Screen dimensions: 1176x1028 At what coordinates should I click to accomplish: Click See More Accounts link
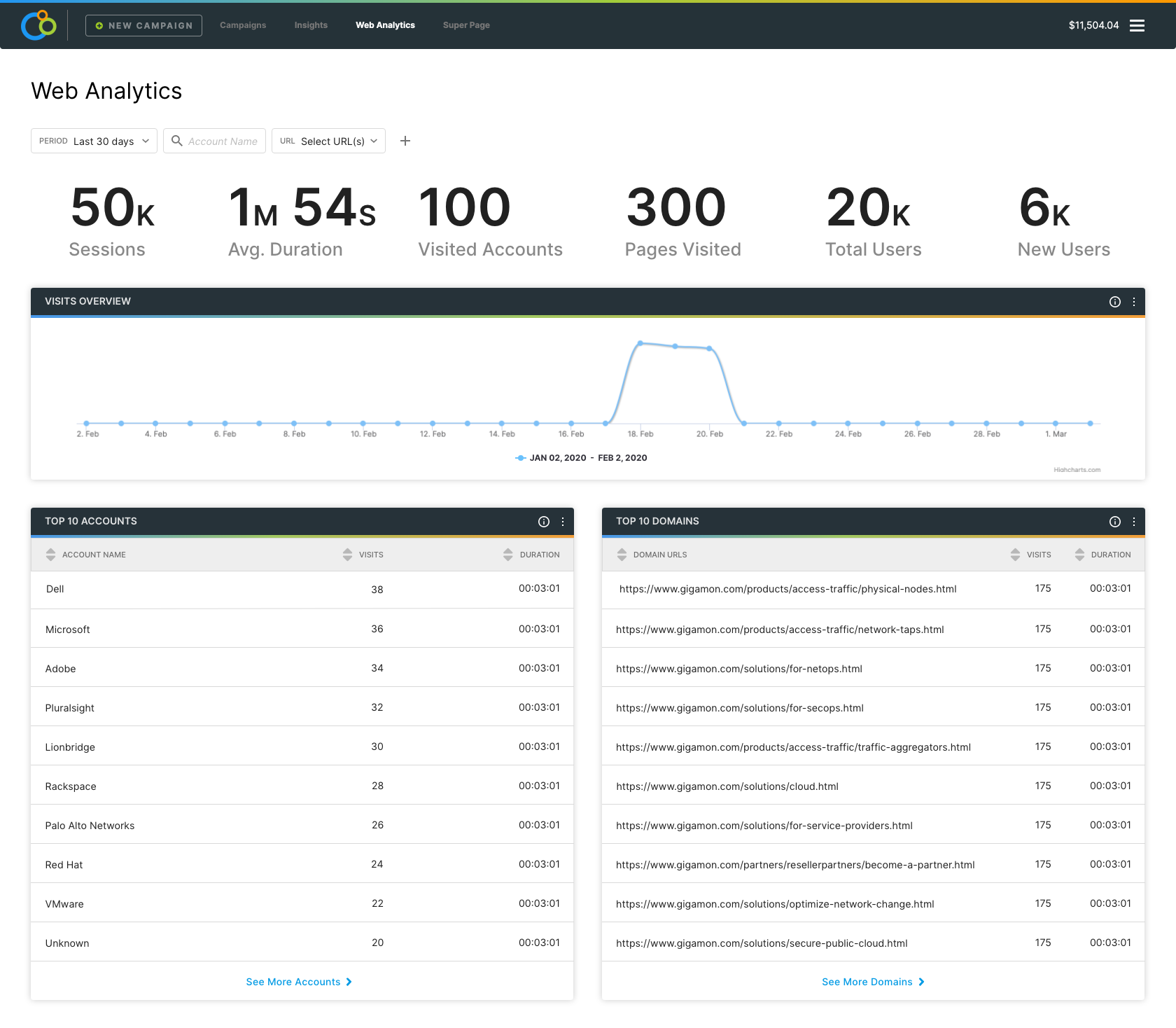[x=293, y=982]
